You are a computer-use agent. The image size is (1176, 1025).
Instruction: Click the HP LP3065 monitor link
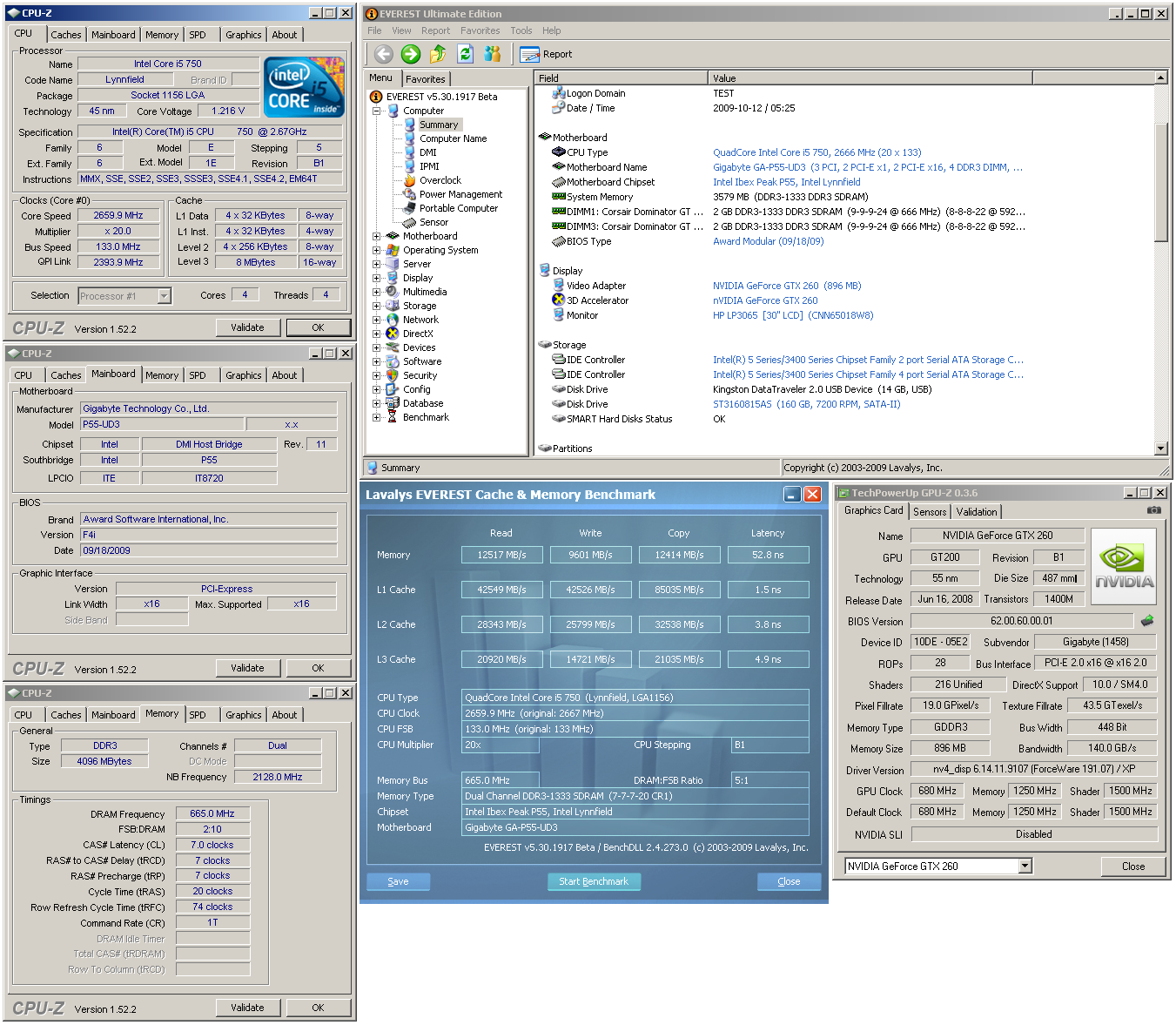coord(793,315)
